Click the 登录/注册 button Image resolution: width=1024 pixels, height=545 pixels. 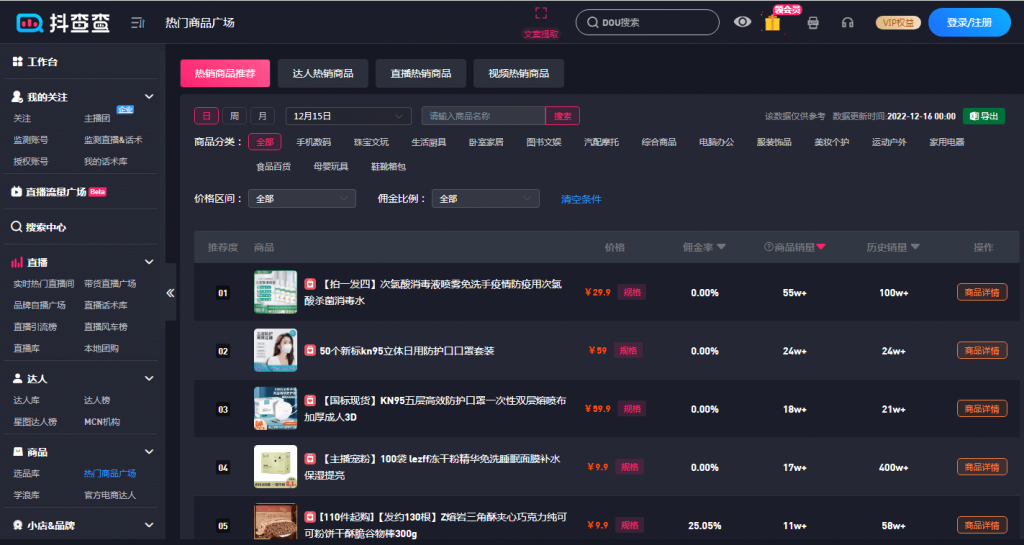pyautogui.click(x=968, y=22)
